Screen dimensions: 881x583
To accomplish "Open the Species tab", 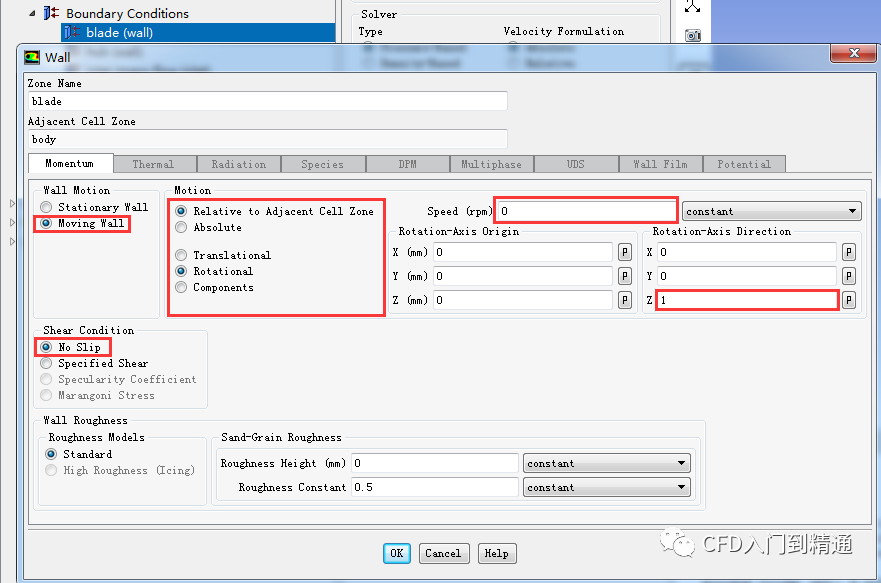I will tap(323, 164).
